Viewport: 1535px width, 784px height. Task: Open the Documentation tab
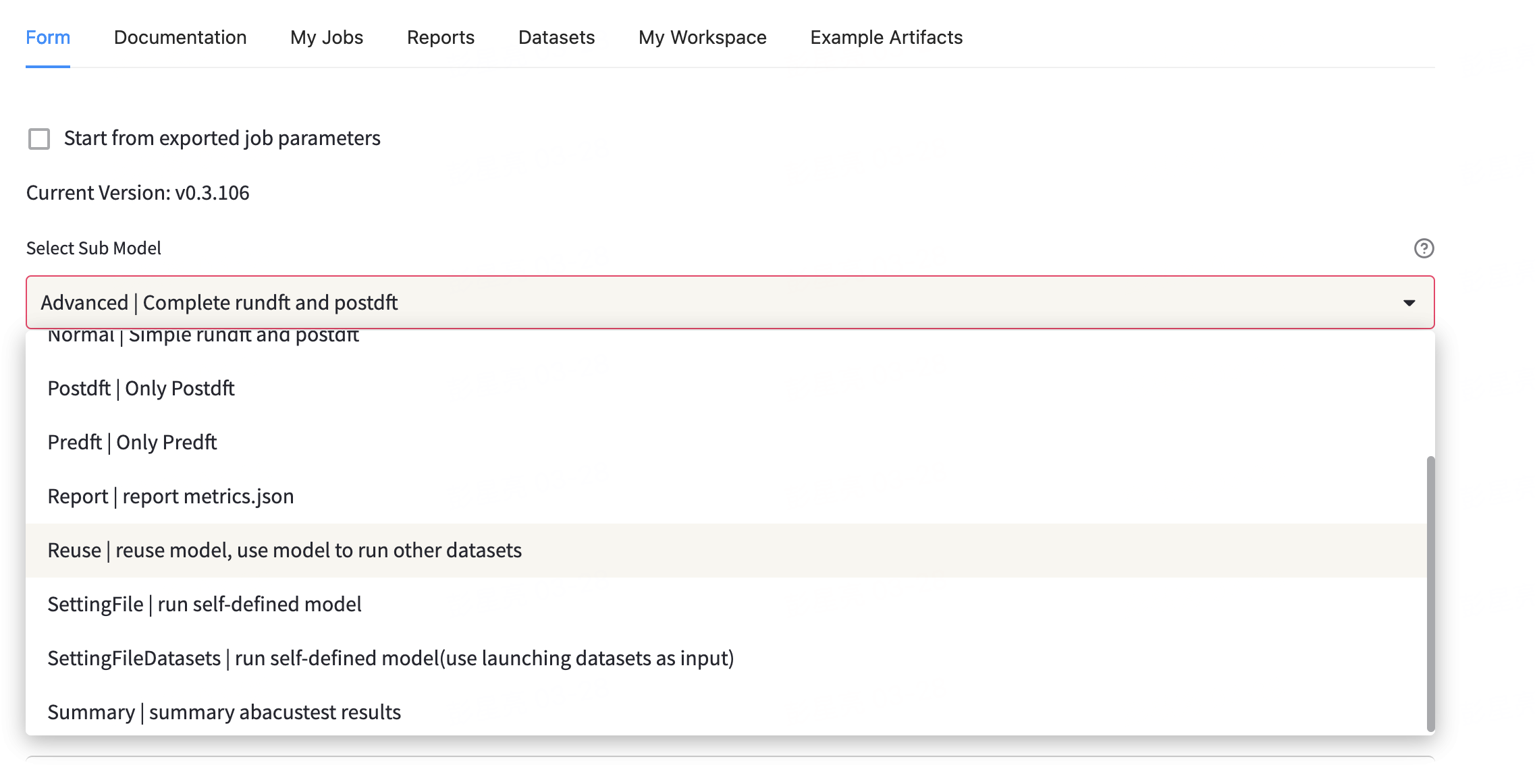click(180, 37)
